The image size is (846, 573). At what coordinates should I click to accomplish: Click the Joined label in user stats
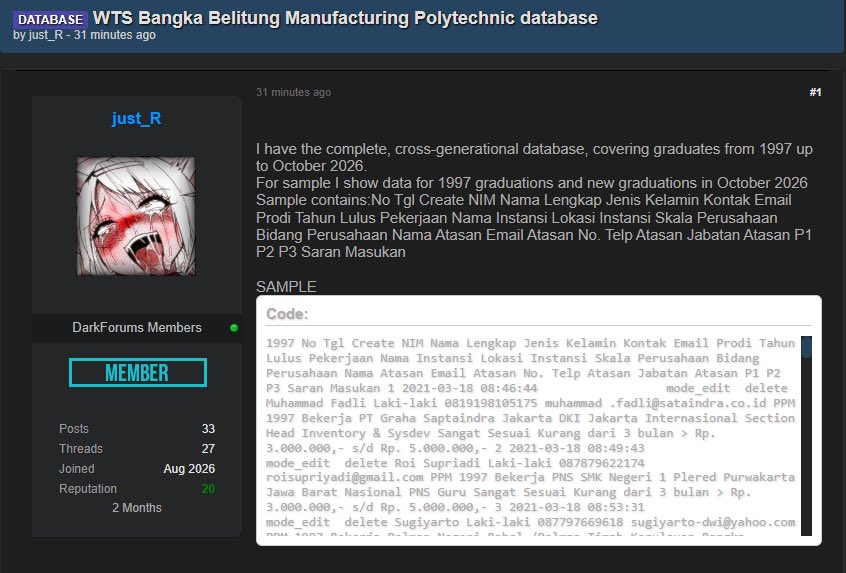coord(77,469)
